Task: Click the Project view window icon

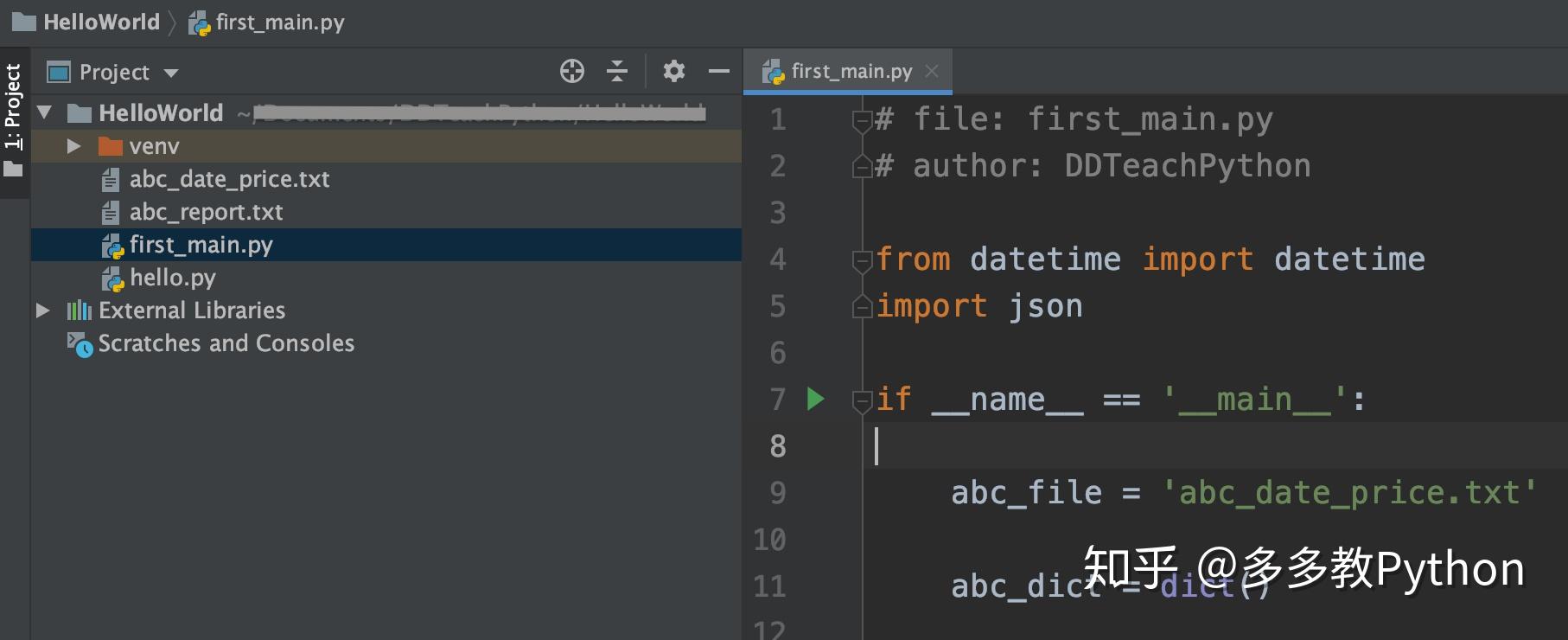Action: [59, 72]
